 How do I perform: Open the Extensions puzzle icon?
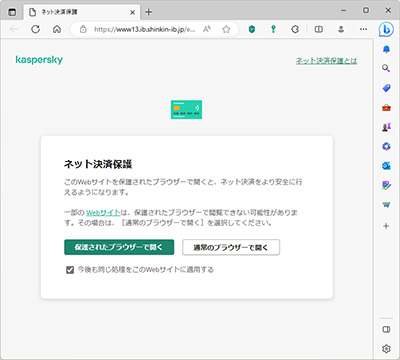(x=295, y=29)
